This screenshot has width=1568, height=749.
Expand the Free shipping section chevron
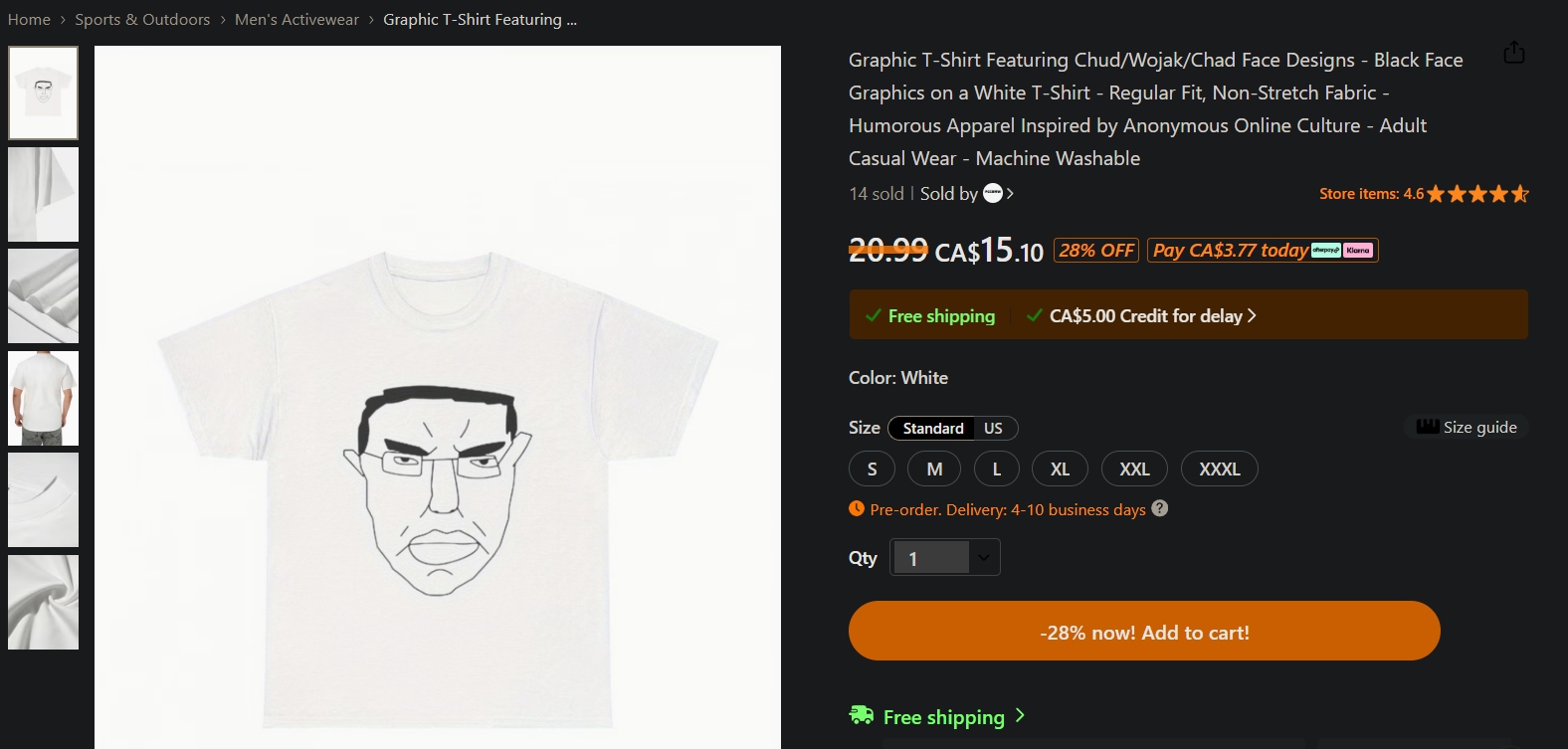[x=1020, y=716]
